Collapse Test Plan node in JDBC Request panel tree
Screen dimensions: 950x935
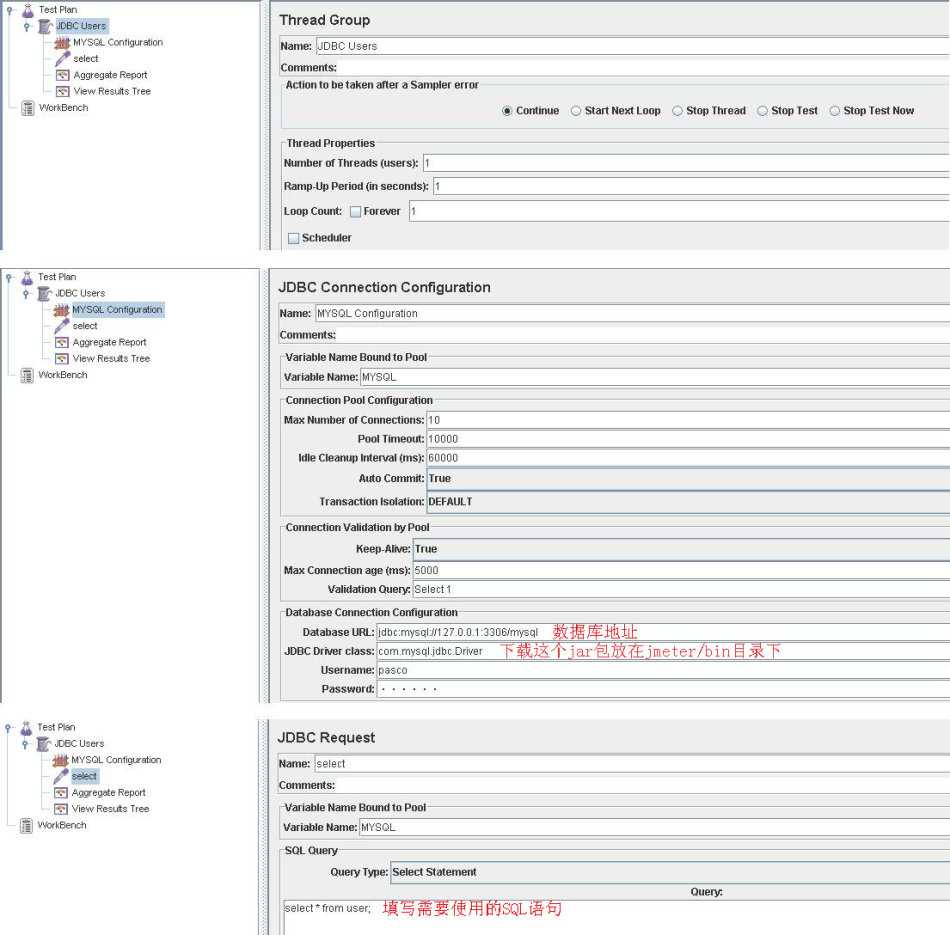[x=7, y=728]
